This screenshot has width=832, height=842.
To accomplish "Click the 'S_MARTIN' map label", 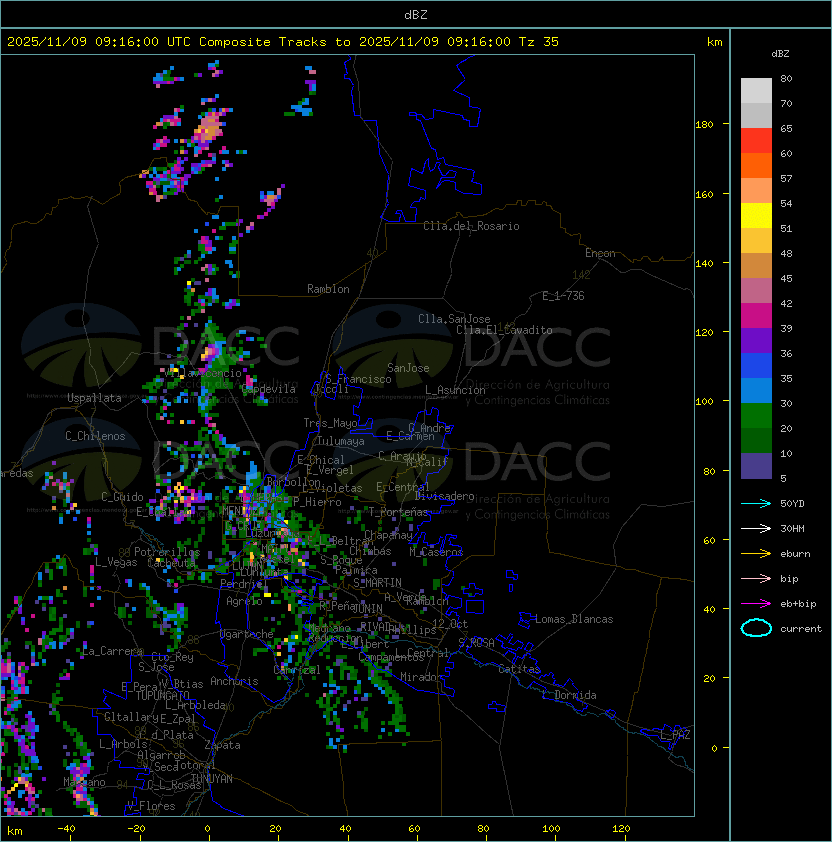I will 378,583.
